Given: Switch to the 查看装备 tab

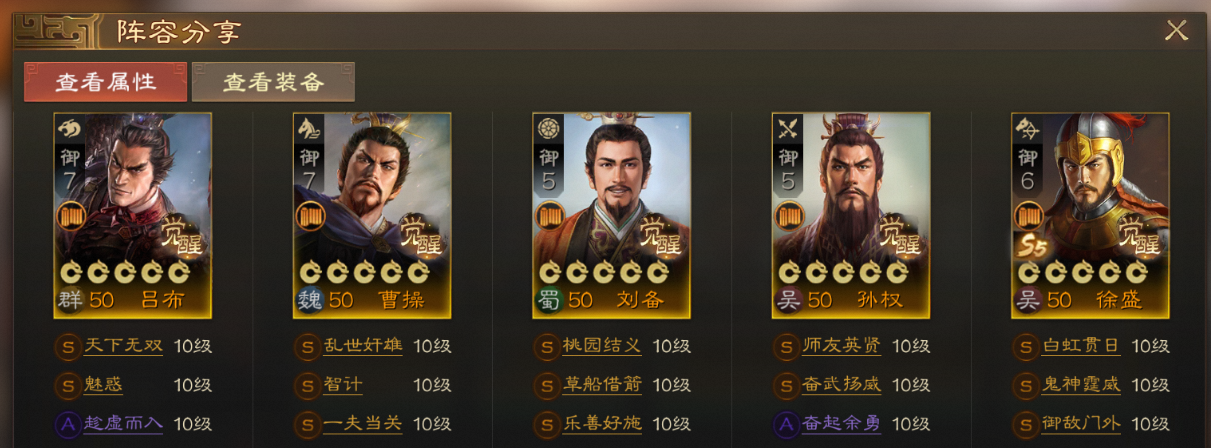Looking at the screenshot, I should pos(273,82).
